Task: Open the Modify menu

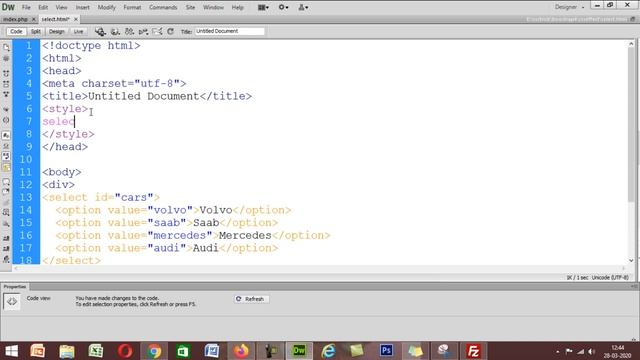Action: pos(107,7)
